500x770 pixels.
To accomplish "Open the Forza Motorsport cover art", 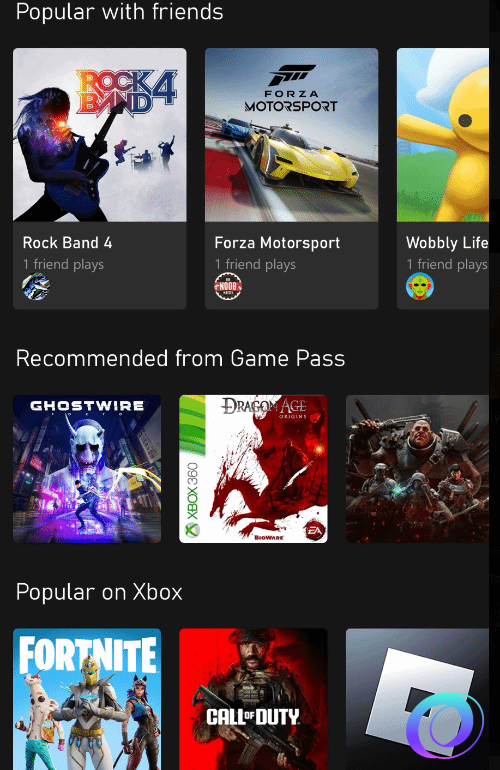I will tap(291, 135).
